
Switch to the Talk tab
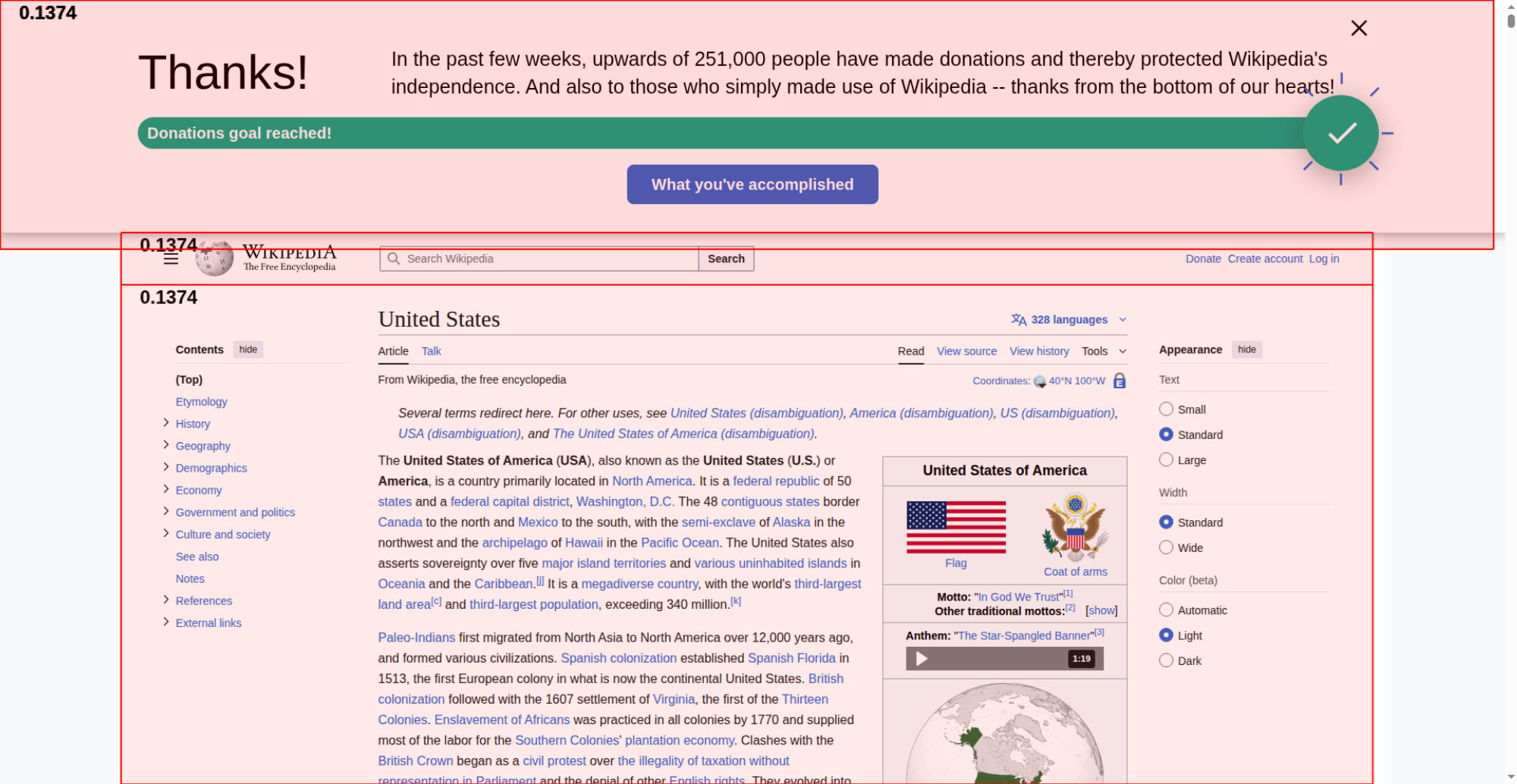click(x=431, y=351)
